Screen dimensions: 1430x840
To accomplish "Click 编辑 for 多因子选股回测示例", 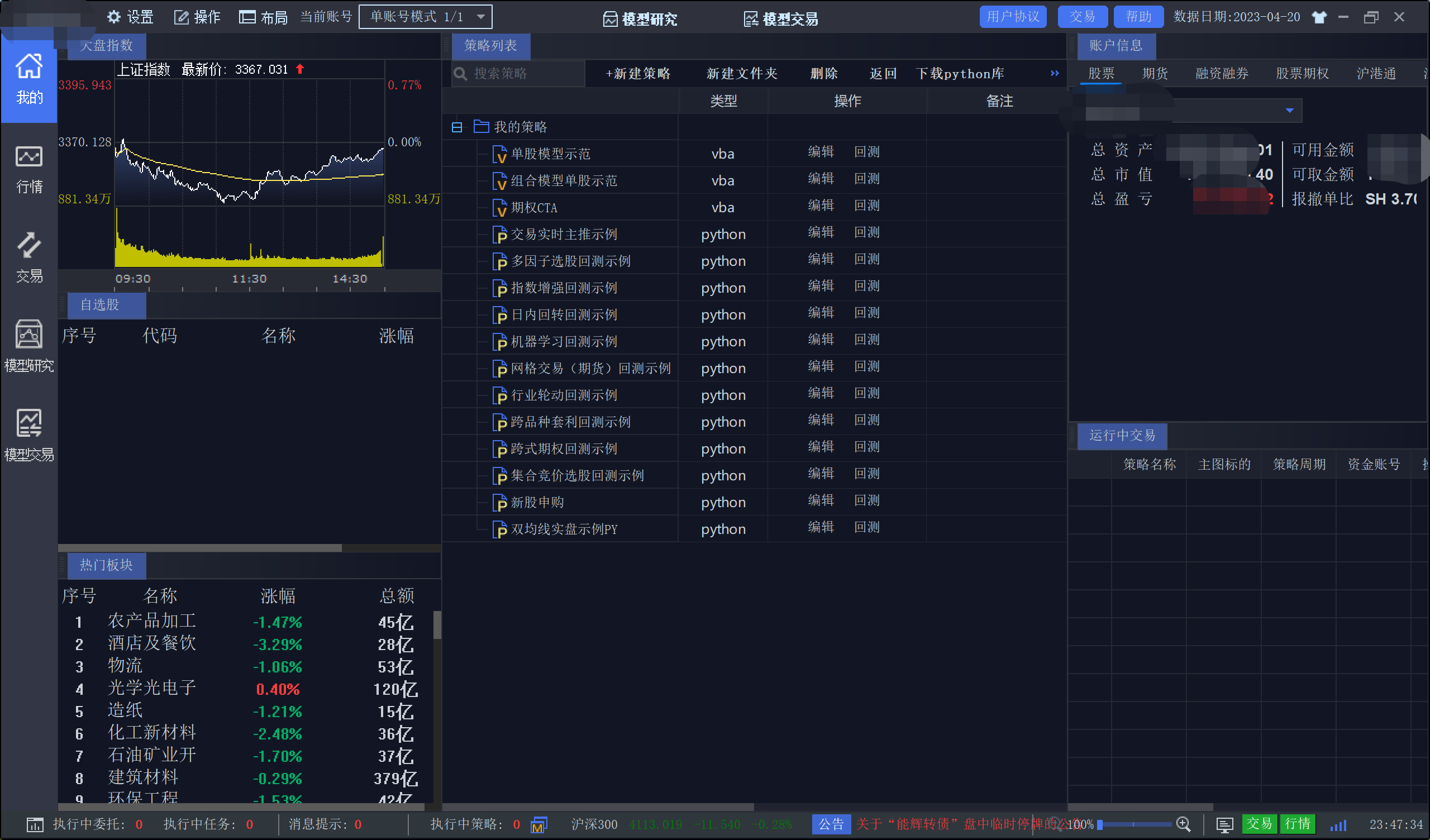I will 821,259.
